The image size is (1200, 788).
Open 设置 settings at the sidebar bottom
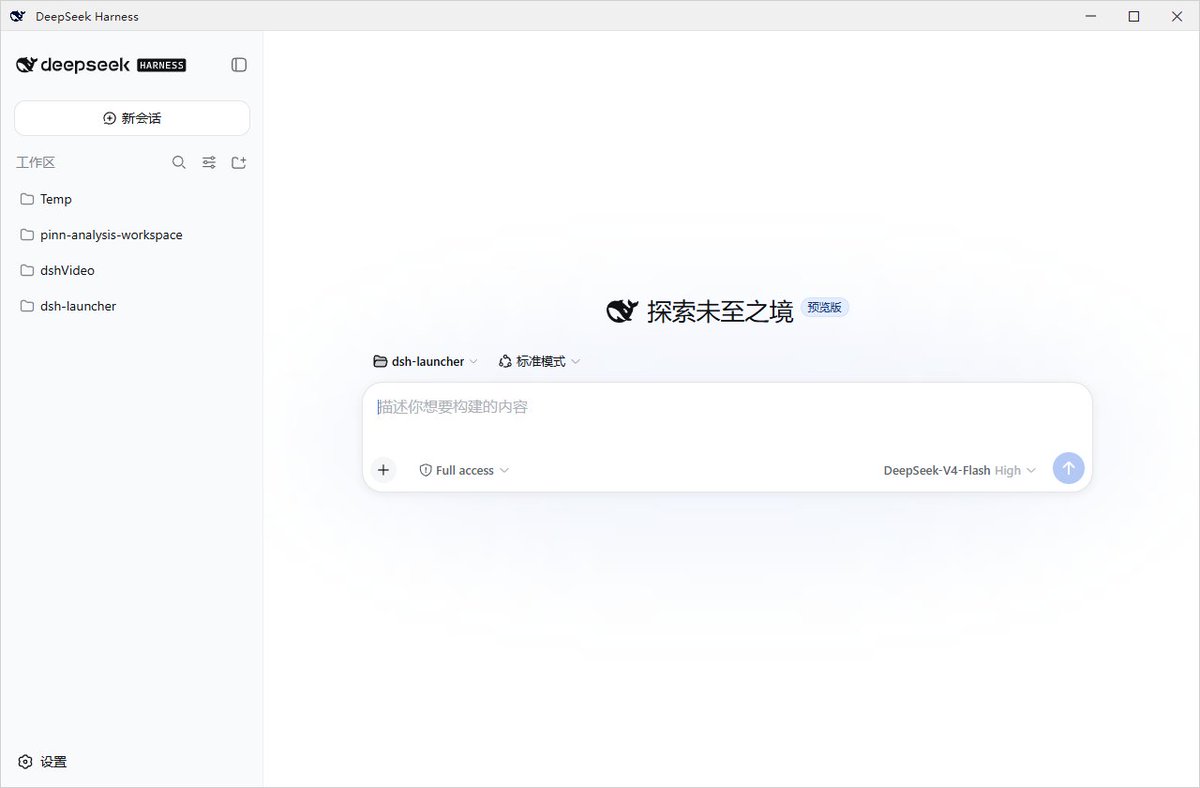(x=43, y=762)
